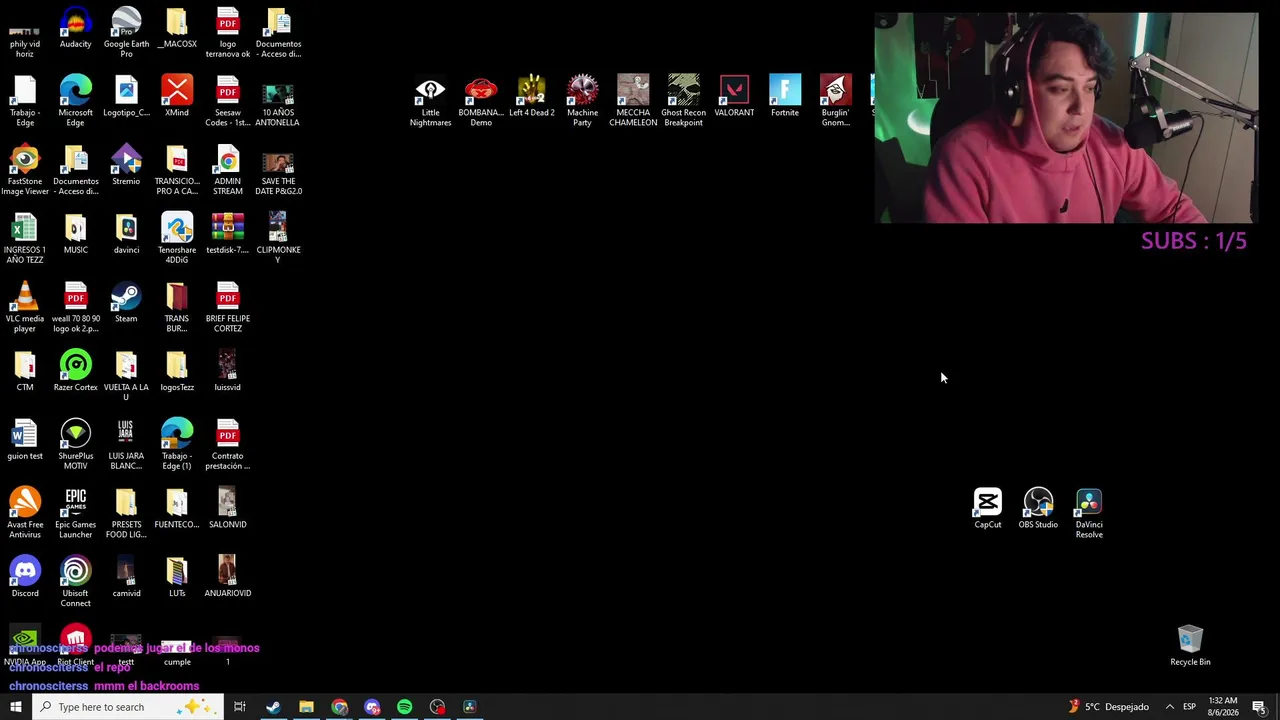Screen dimensions: 1280x720
Task: Open File Explorer from the taskbar
Action: [x=306, y=707]
